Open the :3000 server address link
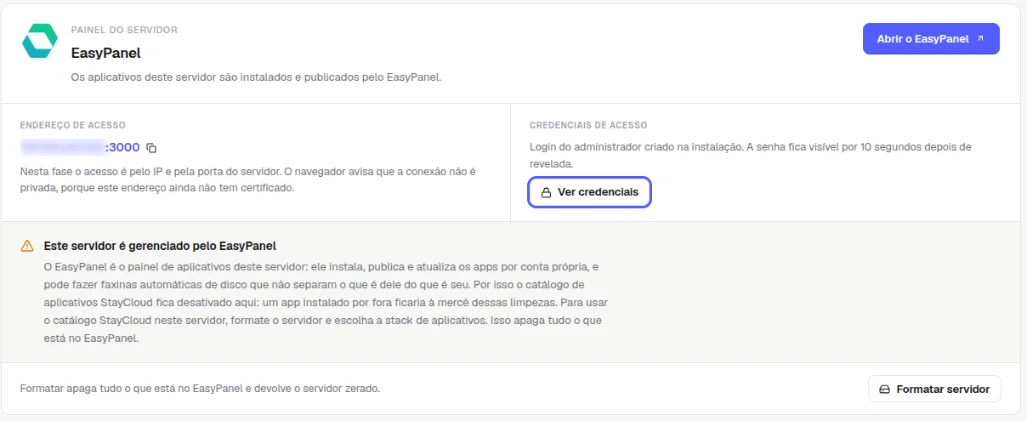1027x421 pixels. pos(80,147)
